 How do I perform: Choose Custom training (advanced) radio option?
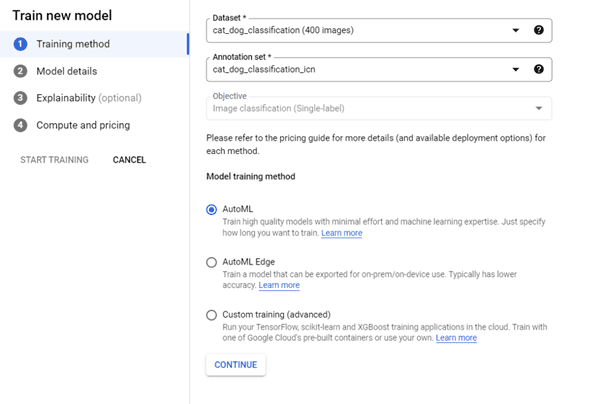211,315
